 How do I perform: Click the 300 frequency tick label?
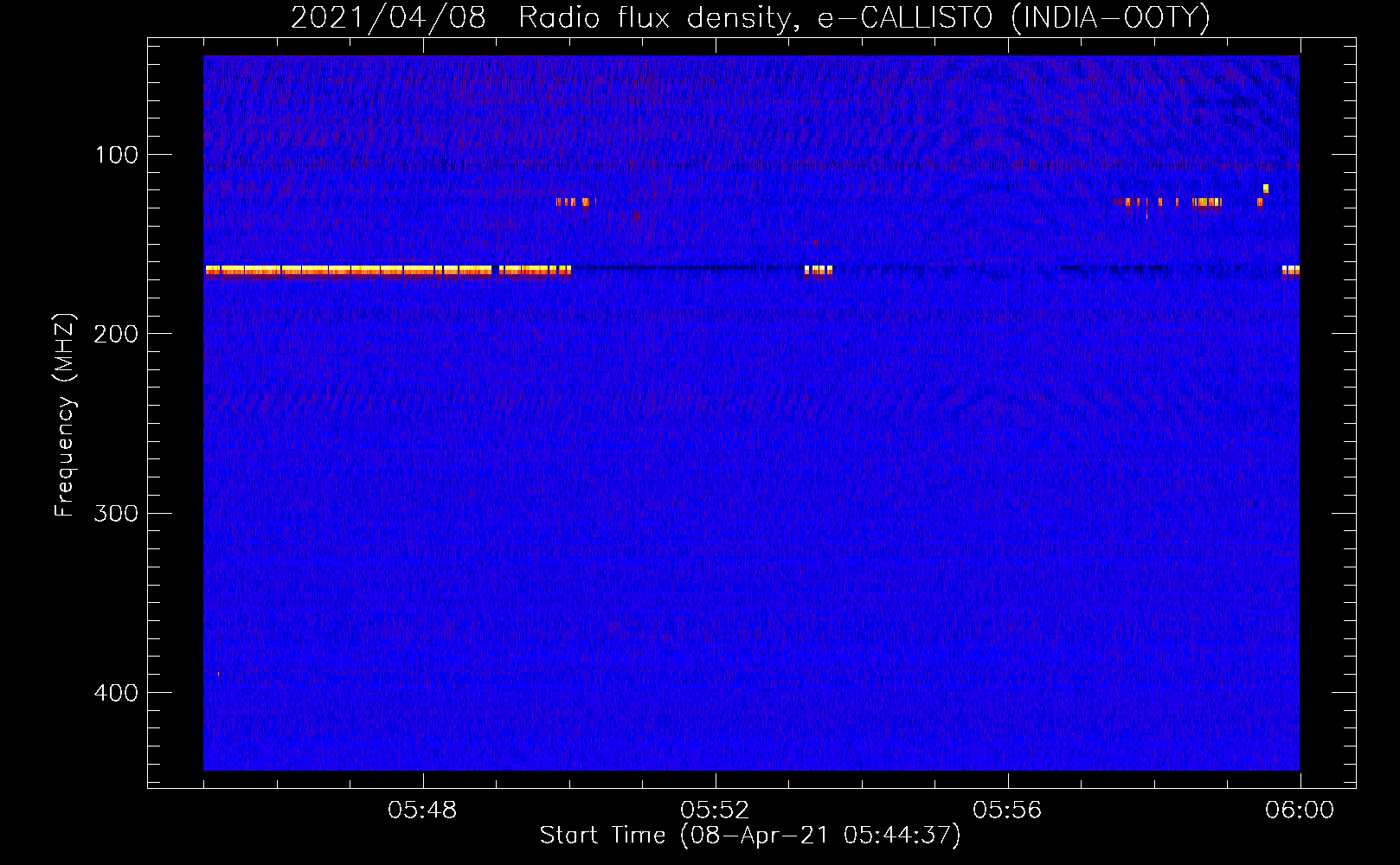coord(116,513)
